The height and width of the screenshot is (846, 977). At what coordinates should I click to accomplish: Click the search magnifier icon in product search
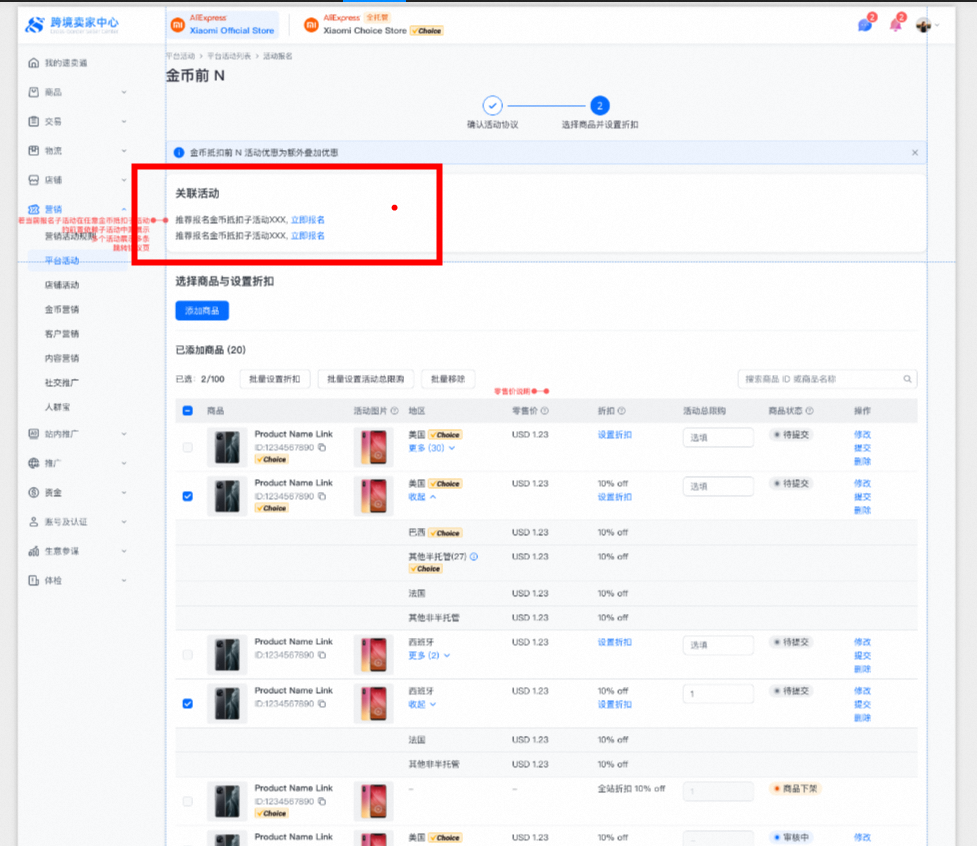907,379
